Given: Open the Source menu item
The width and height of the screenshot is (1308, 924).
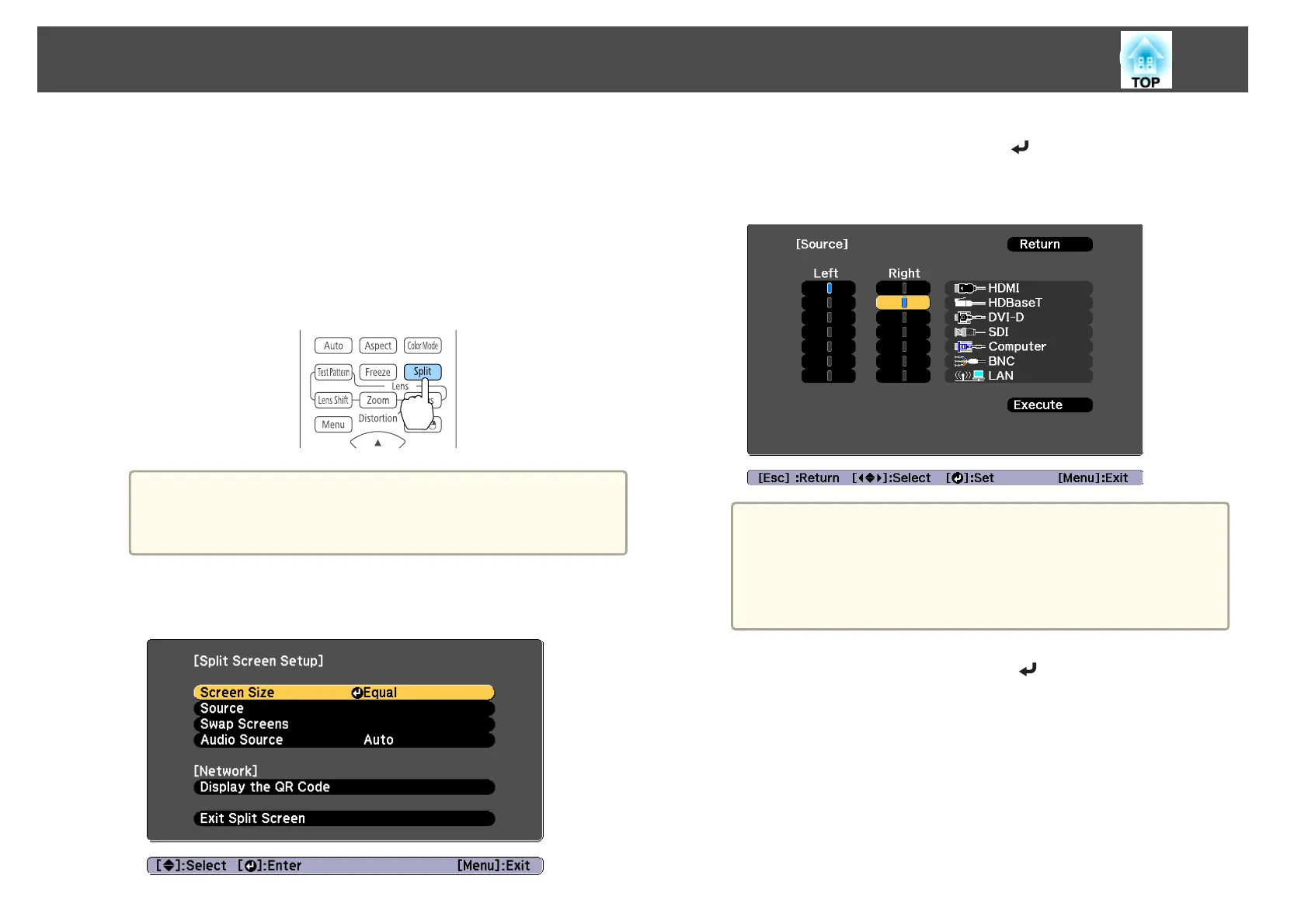Looking at the screenshot, I should coord(344,708).
